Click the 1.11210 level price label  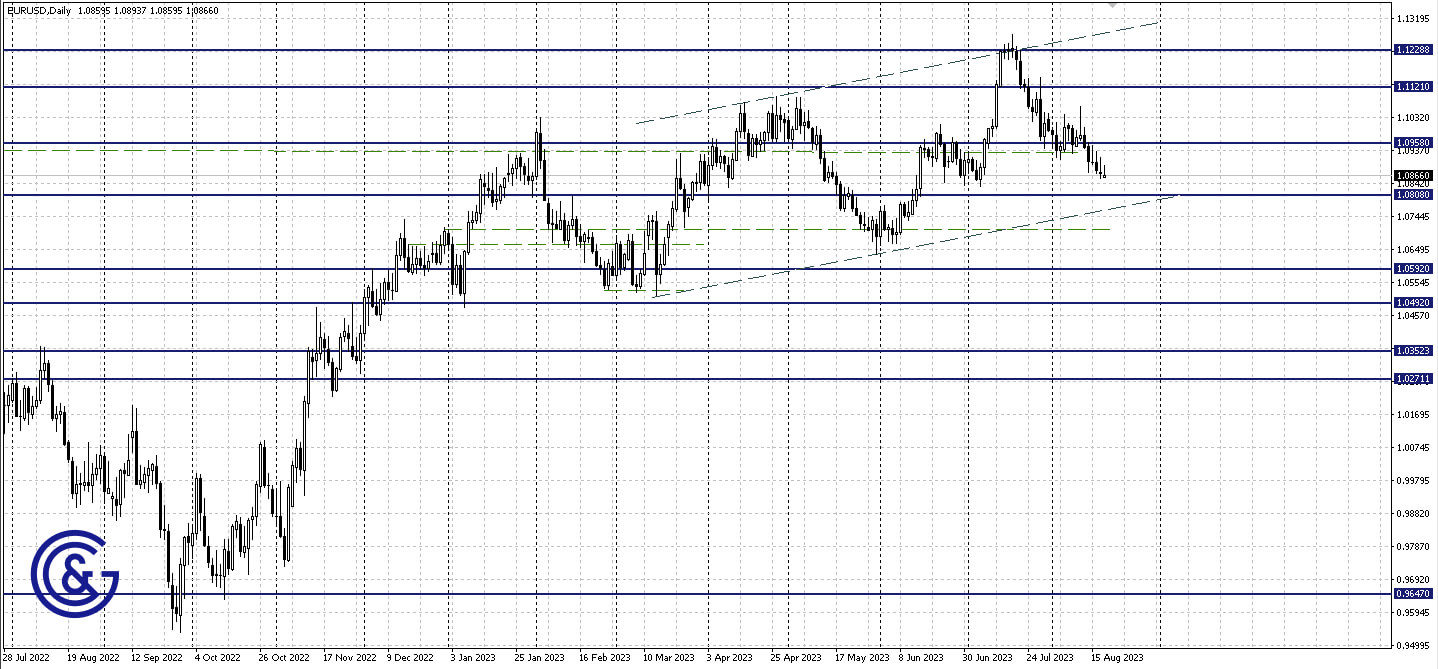[x=1412, y=88]
